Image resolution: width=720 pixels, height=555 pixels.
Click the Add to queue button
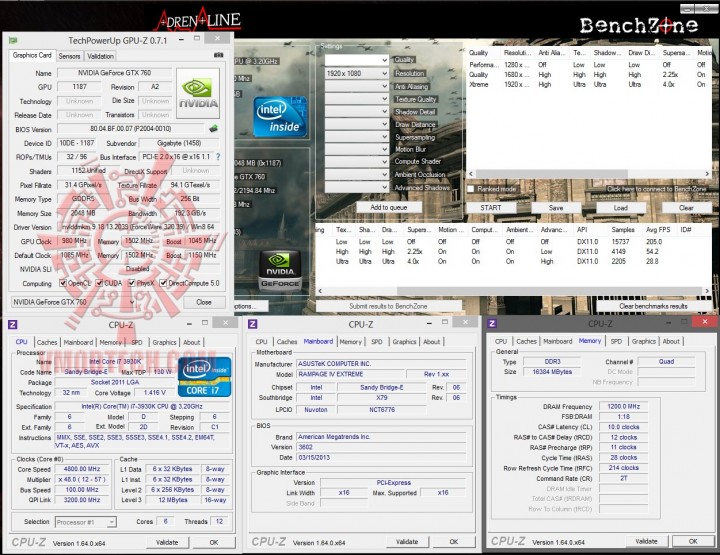[x=388, y=207]
